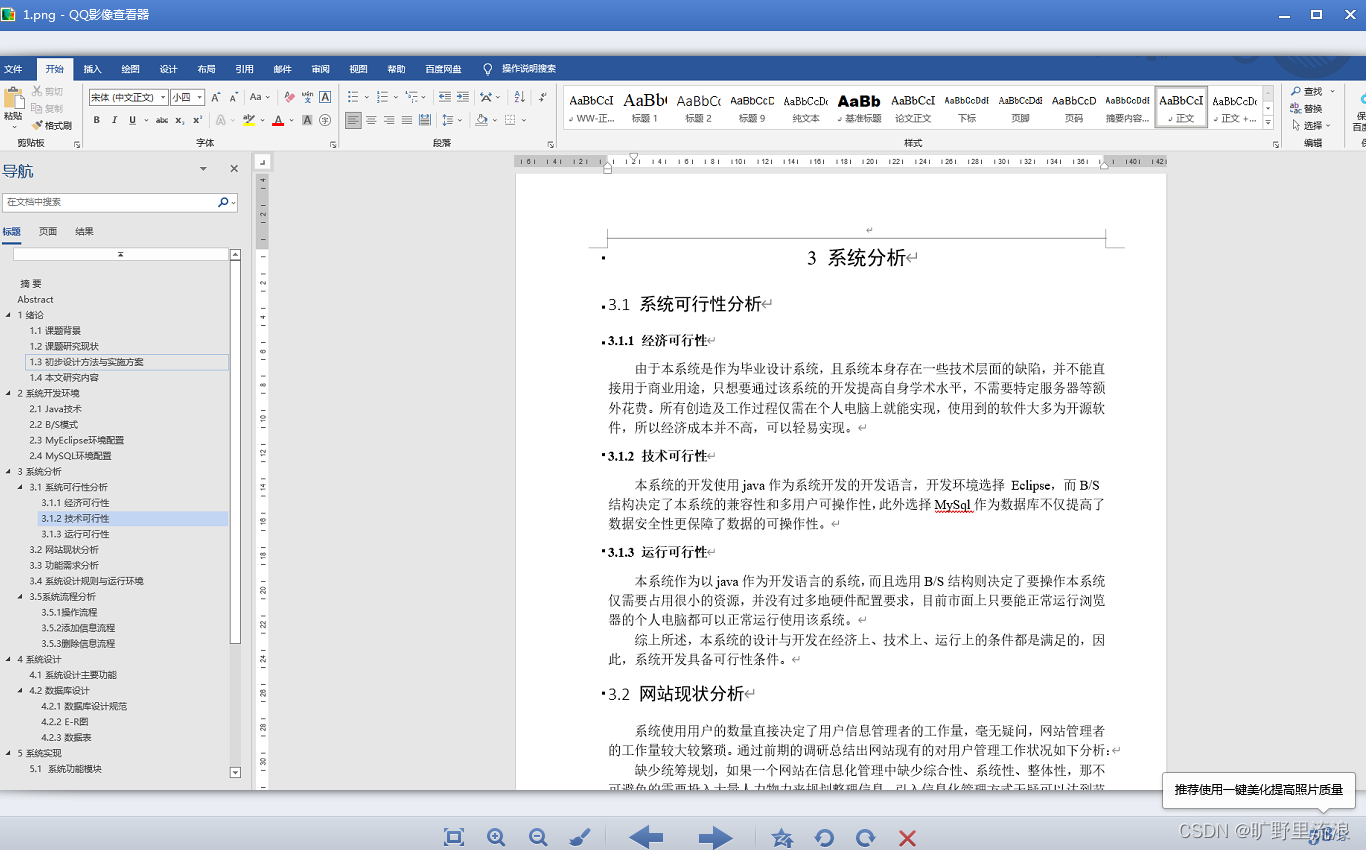The image size is (1366, 850).
Task: Click the sort A-Z icon
Action: tap(518, 97)
